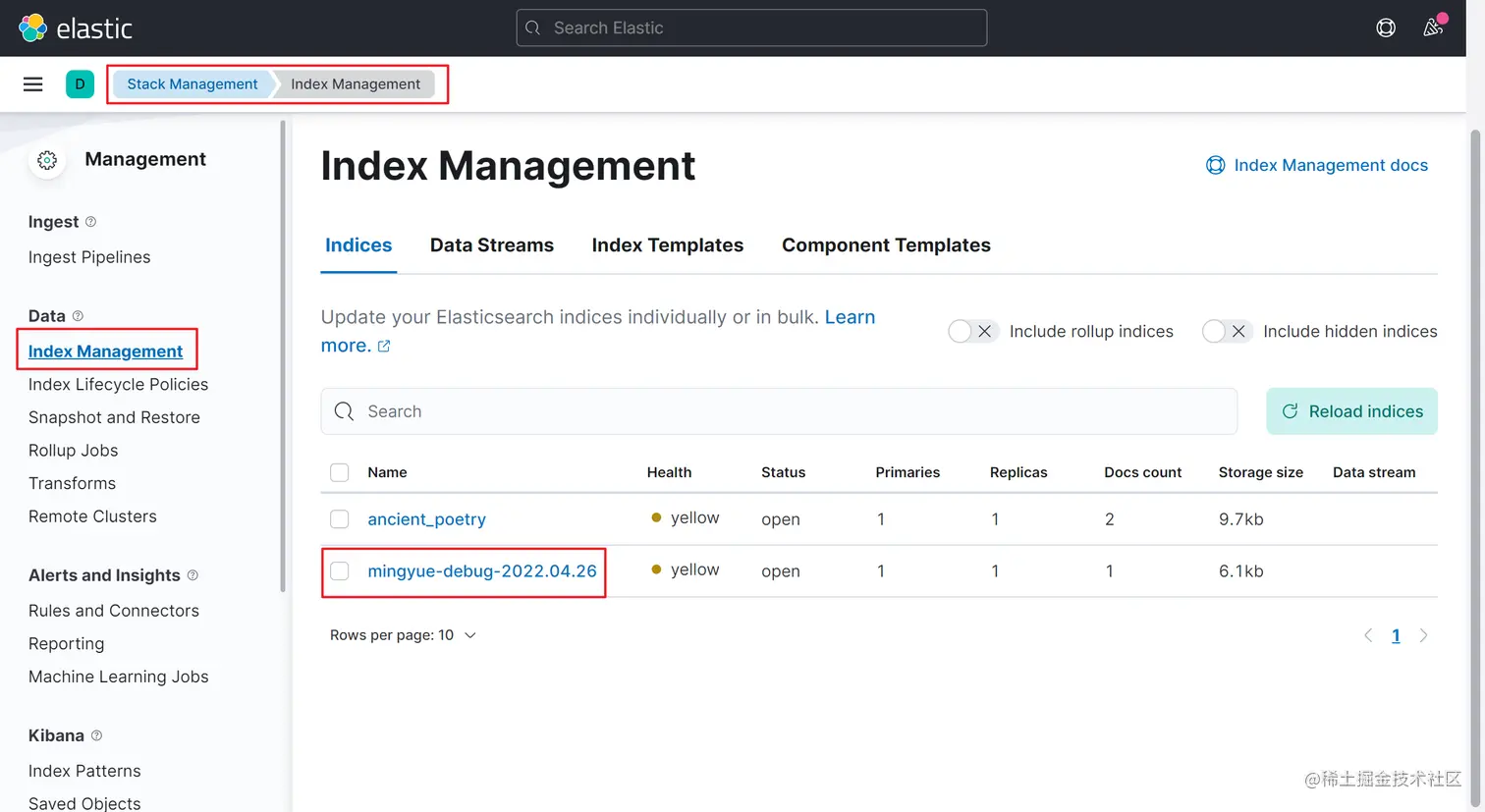
Task: Click the Ingest help tooltip icon
Action: [90, 222]
